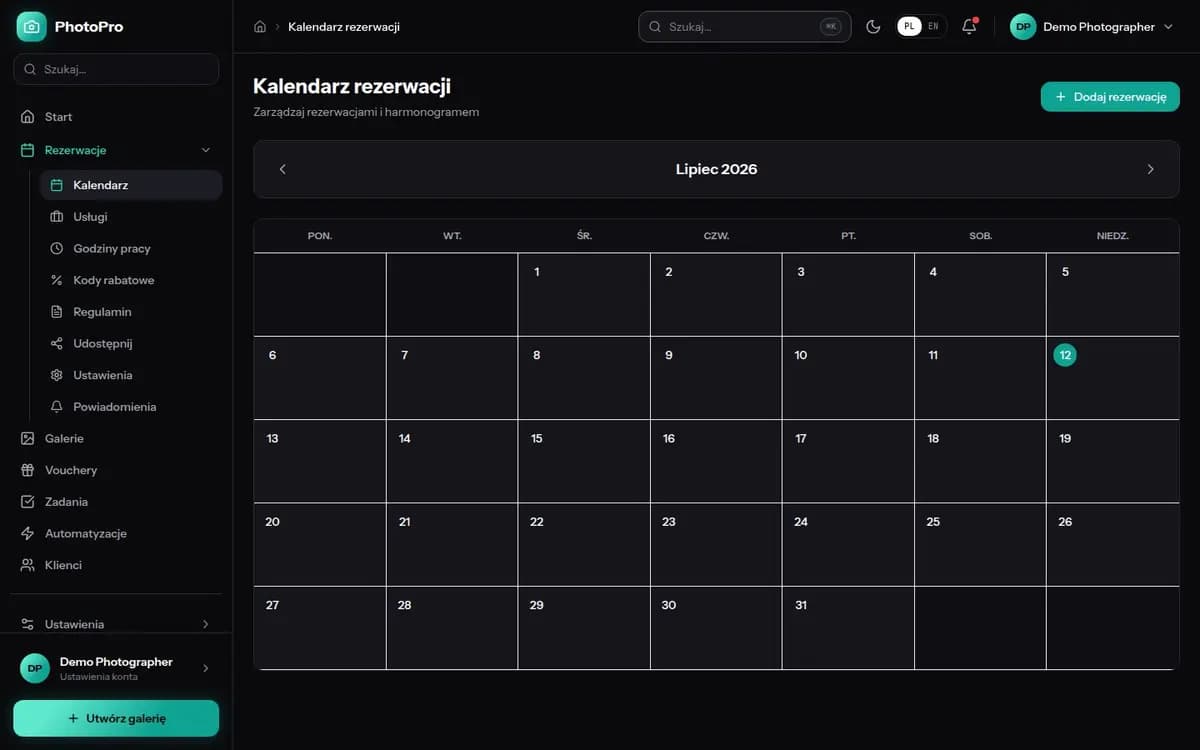Collapse the Rezerwacje section chevron
Screen dimensions: 1200x750
coord(206,150)
